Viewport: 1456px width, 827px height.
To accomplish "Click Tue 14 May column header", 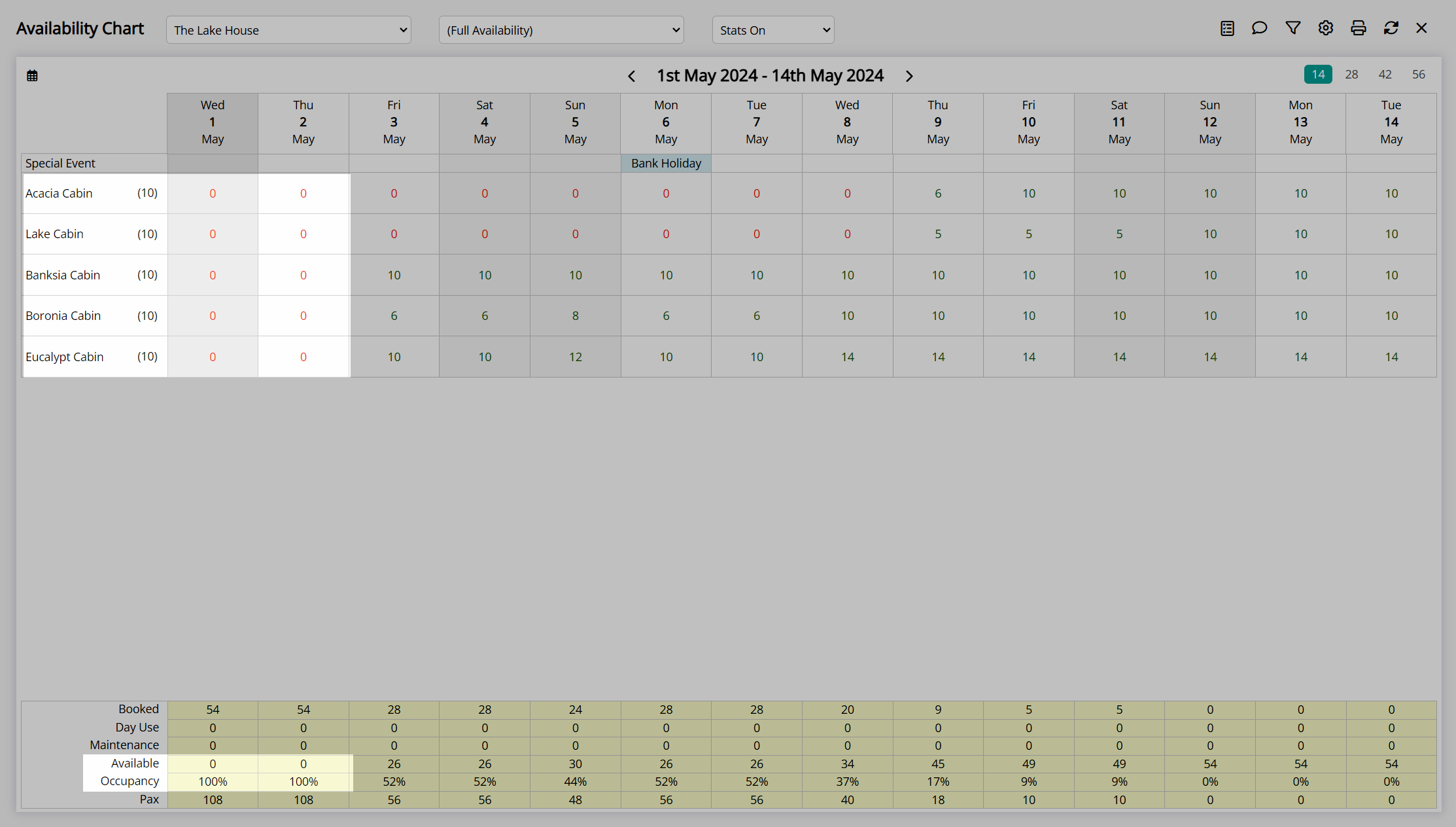I will (x=1391, y=122).
